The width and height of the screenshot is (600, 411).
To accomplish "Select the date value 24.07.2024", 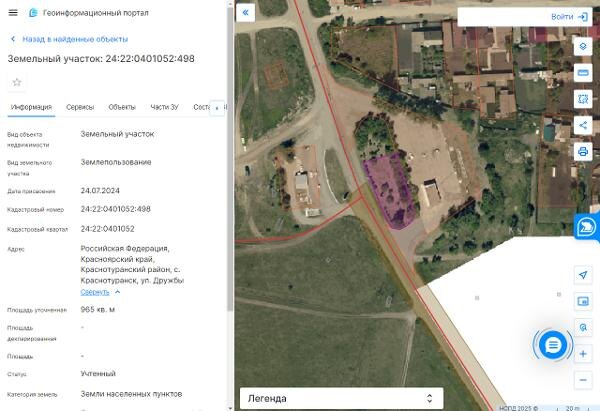I will tap(100, 191).
